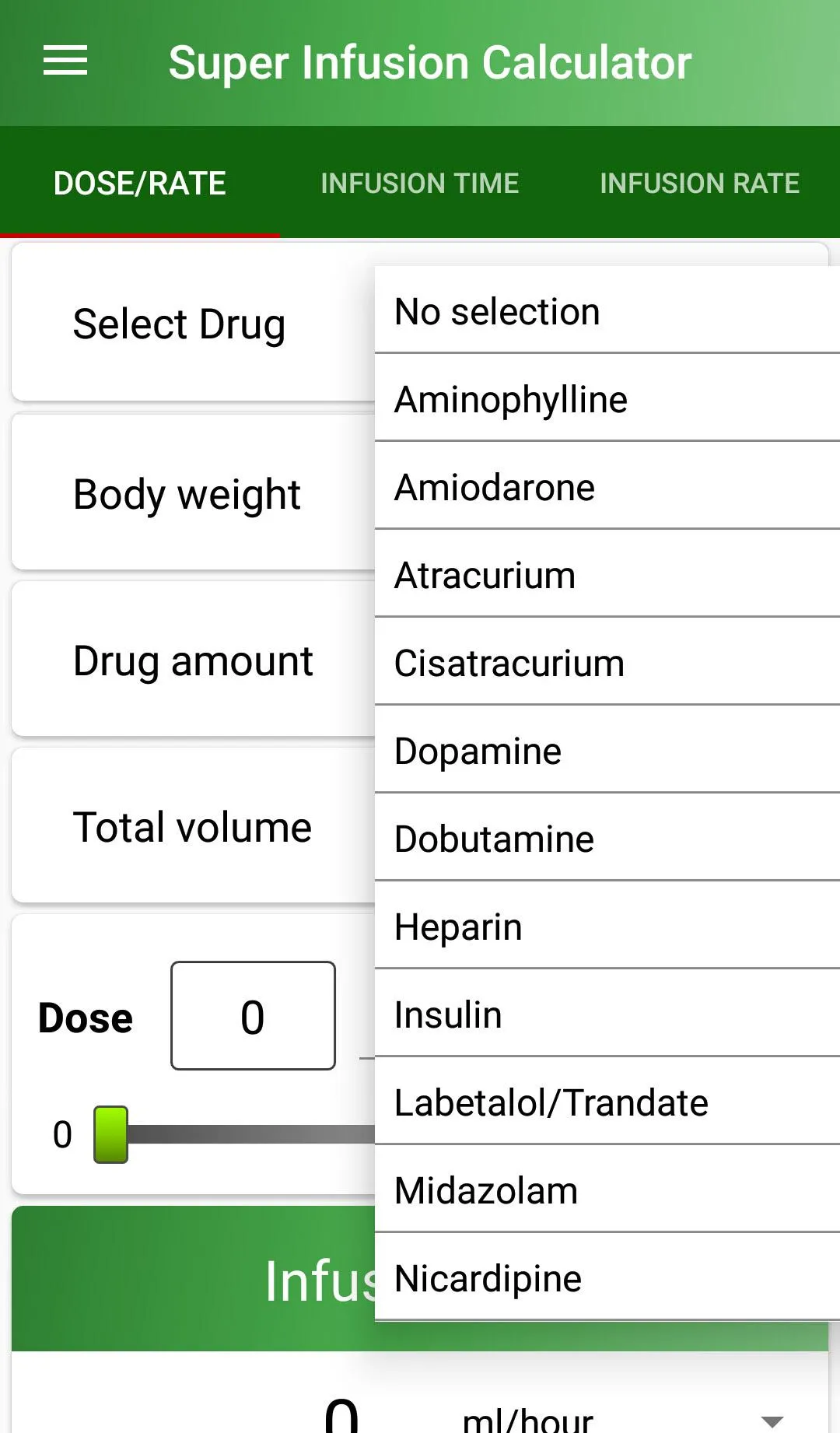
Task: Select Dobutamine drug option
Action: pos(607,838)
